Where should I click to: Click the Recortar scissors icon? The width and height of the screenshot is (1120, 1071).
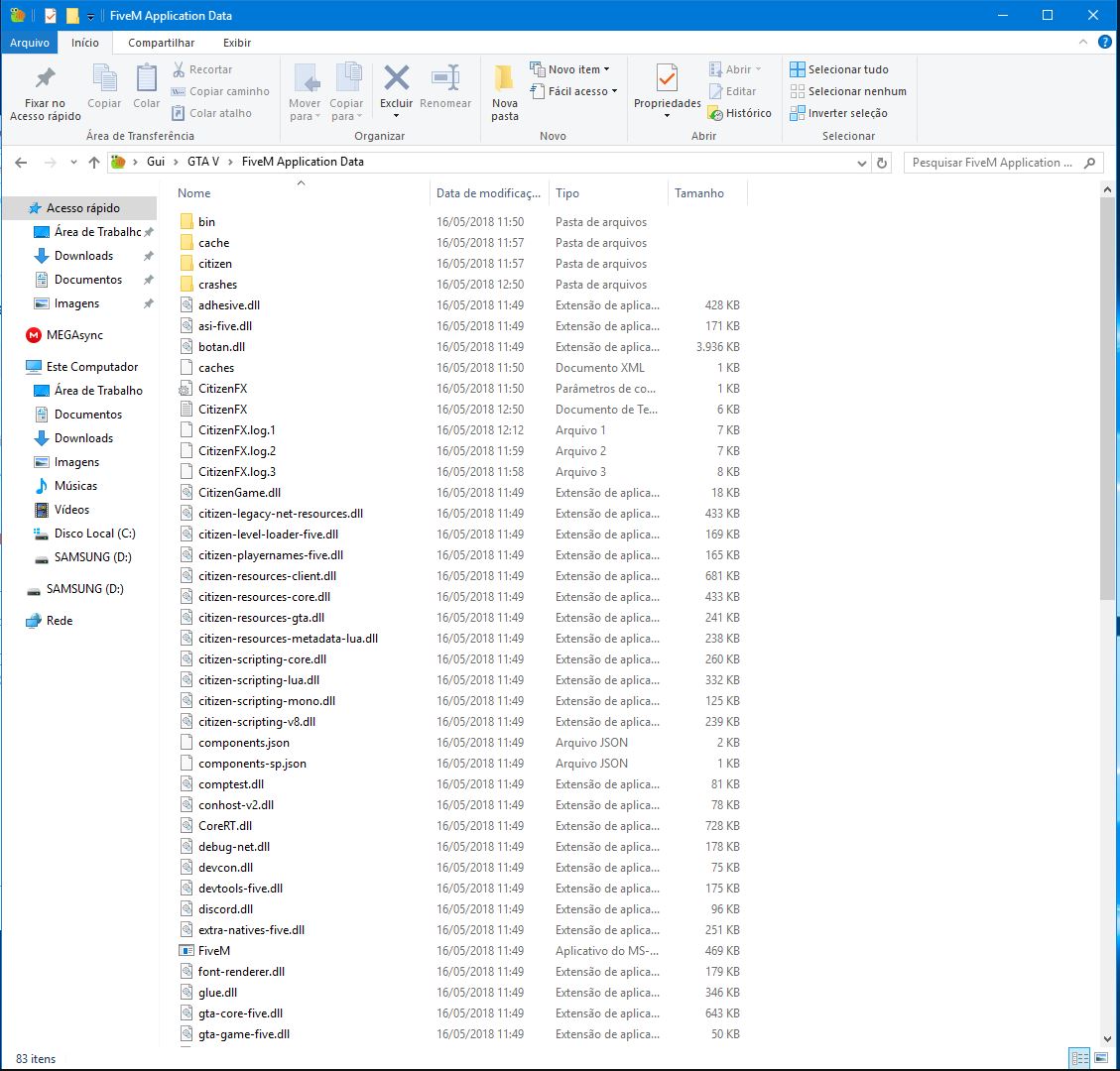point(179,69)
